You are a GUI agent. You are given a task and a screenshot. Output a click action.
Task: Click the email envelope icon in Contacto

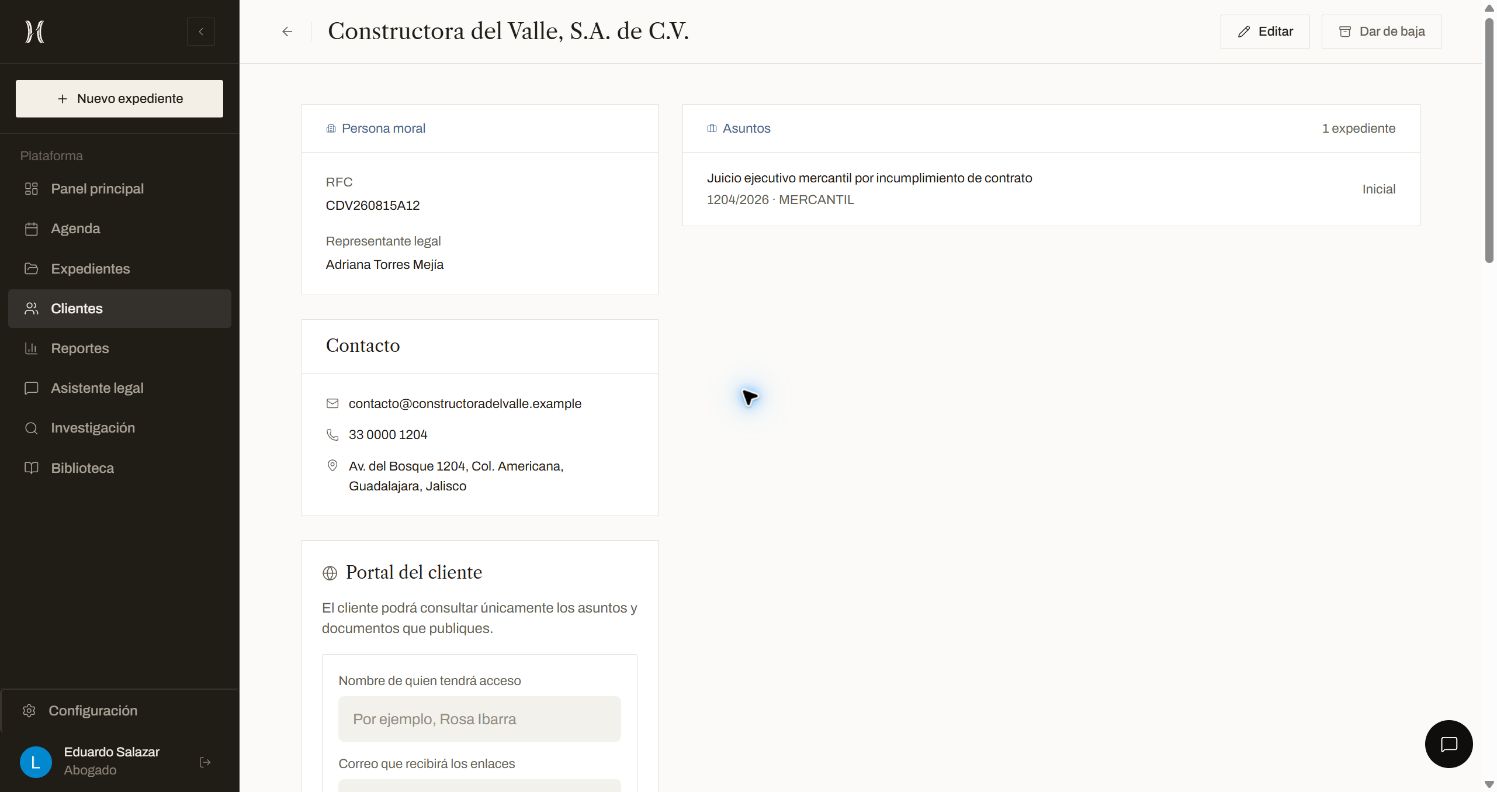[332, 403]
